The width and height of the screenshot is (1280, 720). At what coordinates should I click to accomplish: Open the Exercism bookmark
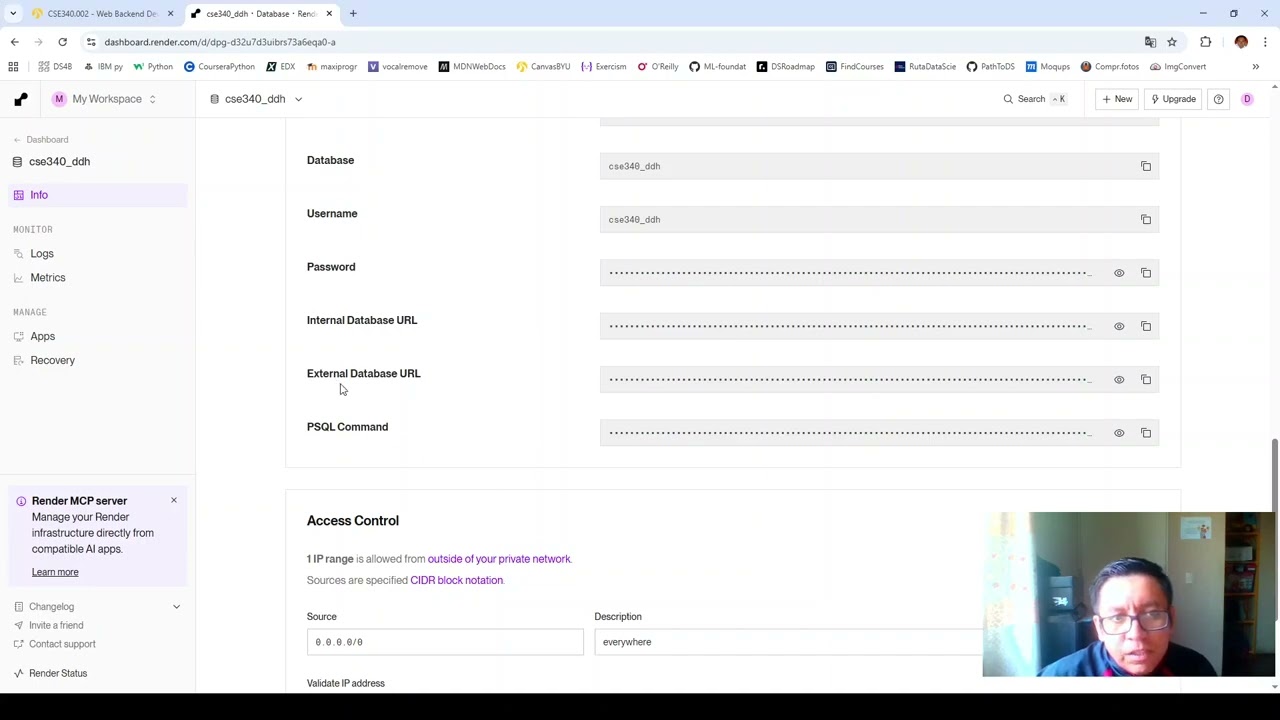click(603, 67)
